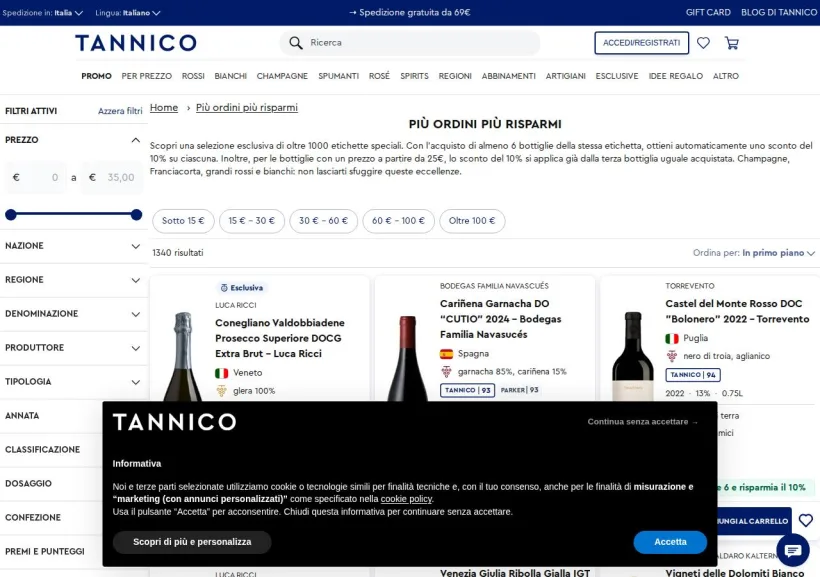Select the 60 € - 100 € price chip
The image size is (820, 577).
coord(398,221)
